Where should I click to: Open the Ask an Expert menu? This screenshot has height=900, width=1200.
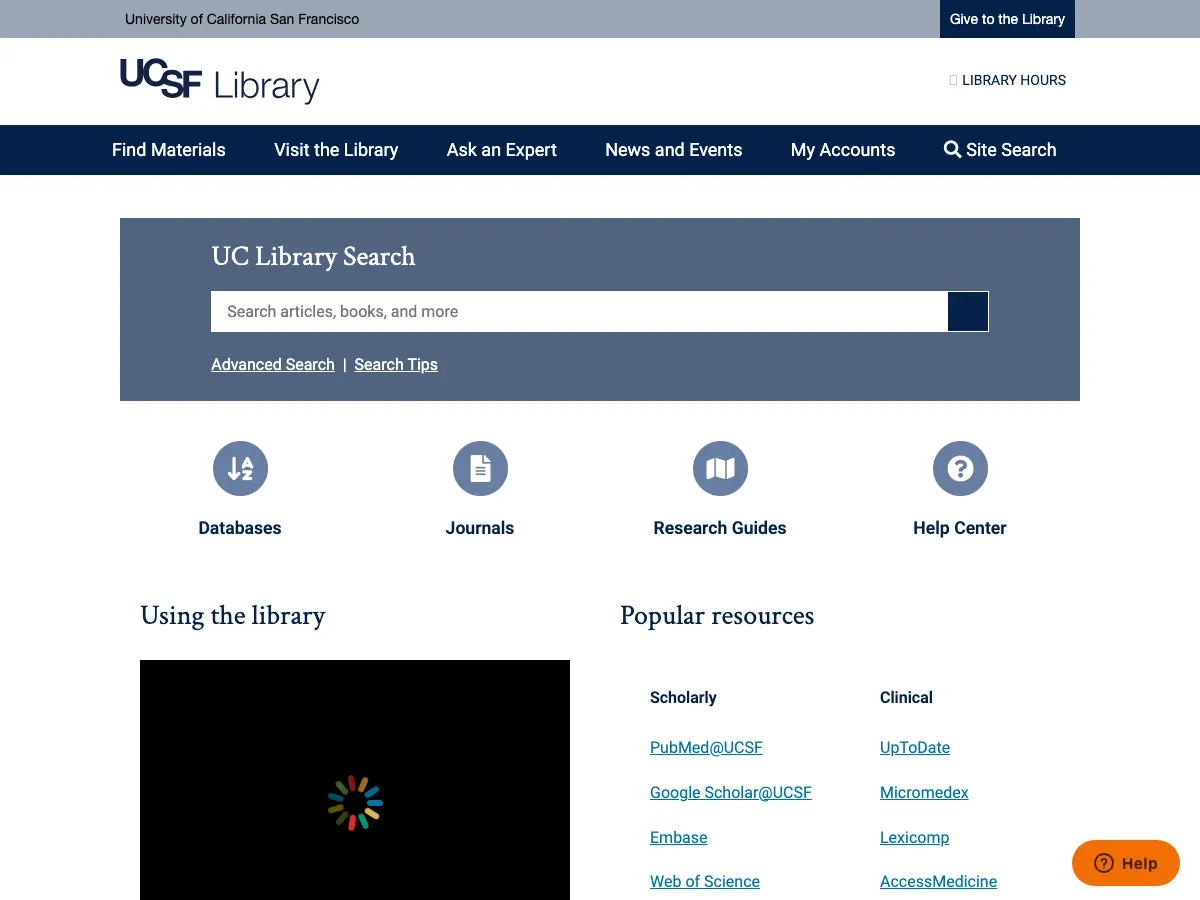pyautogui.click(x=502, y=150)
